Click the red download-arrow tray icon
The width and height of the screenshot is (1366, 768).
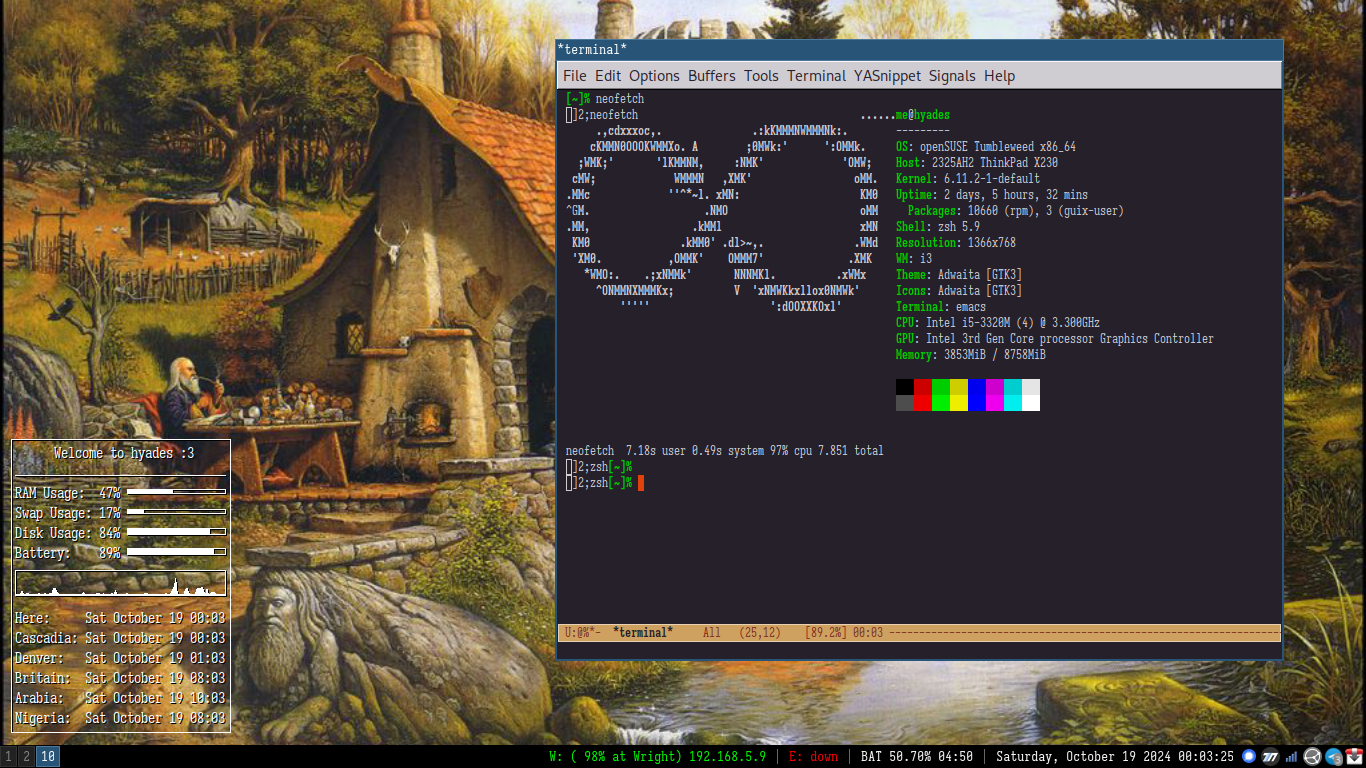1355,757
